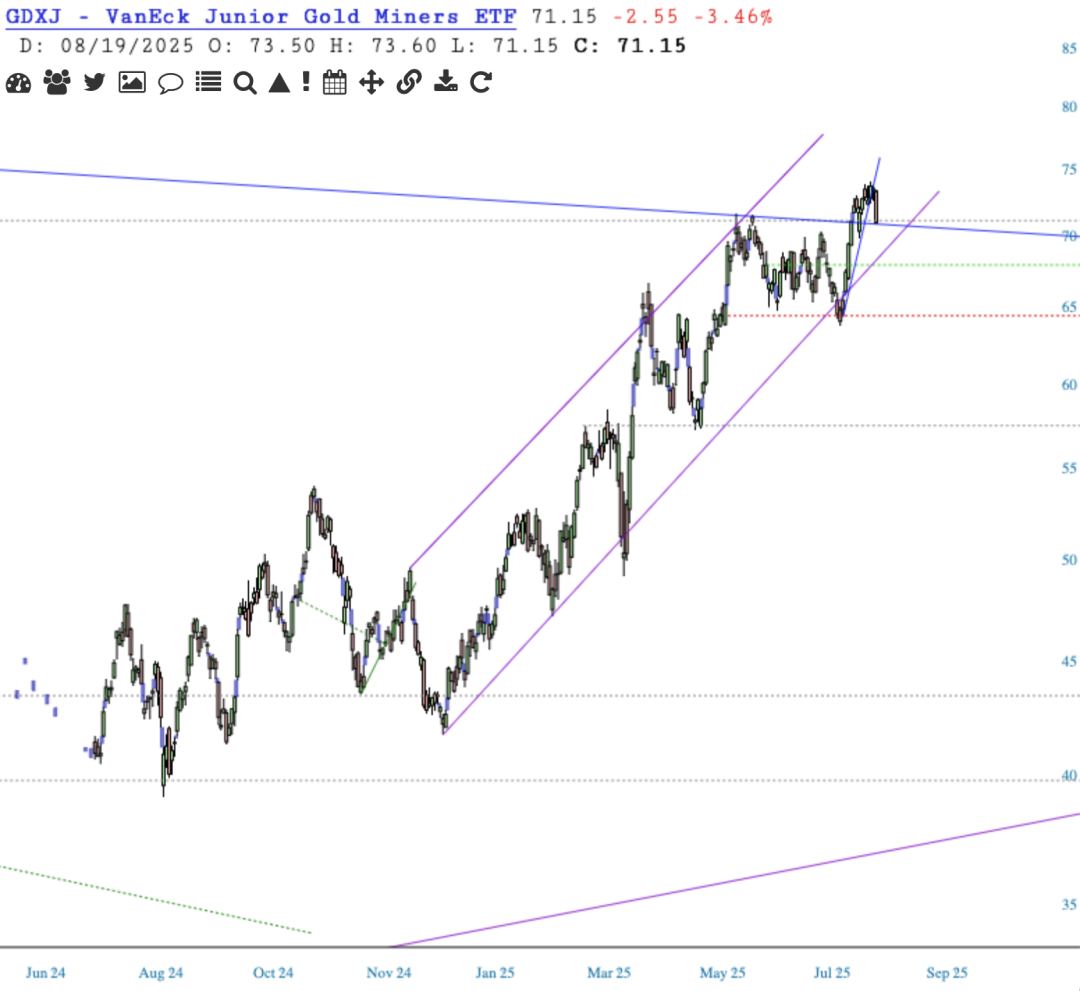Click the 55 price axis label
The image size is (1080, 991).
click(1068, 468)
